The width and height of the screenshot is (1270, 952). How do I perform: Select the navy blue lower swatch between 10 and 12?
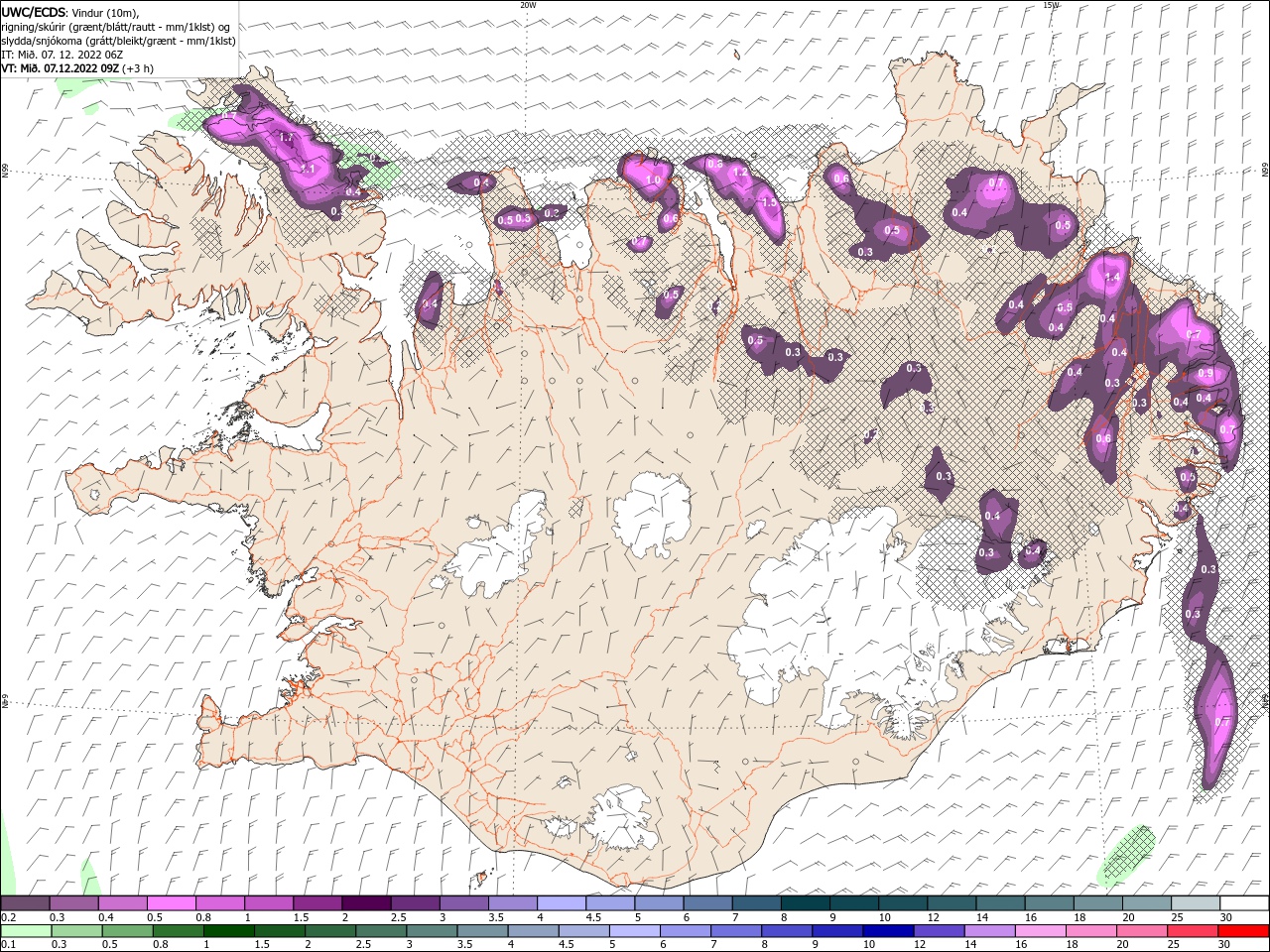point(888,931)
